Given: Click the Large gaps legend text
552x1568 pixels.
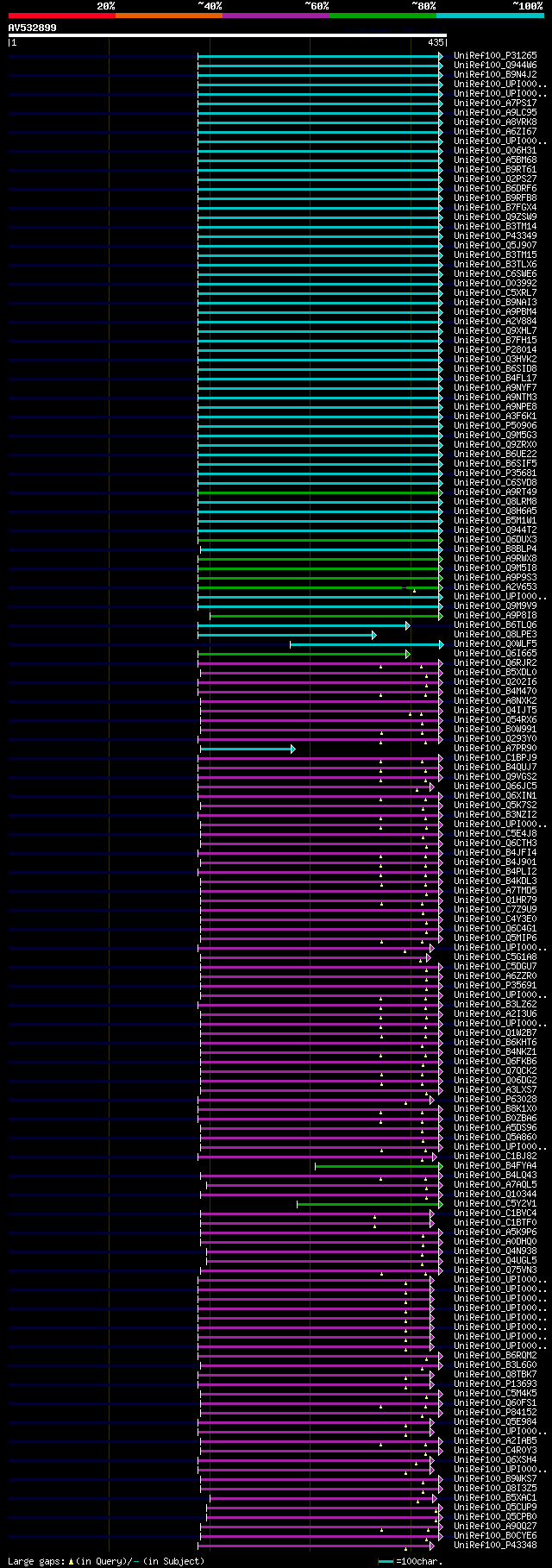Looking at the screenshot, I should [x=106, y=1561].
